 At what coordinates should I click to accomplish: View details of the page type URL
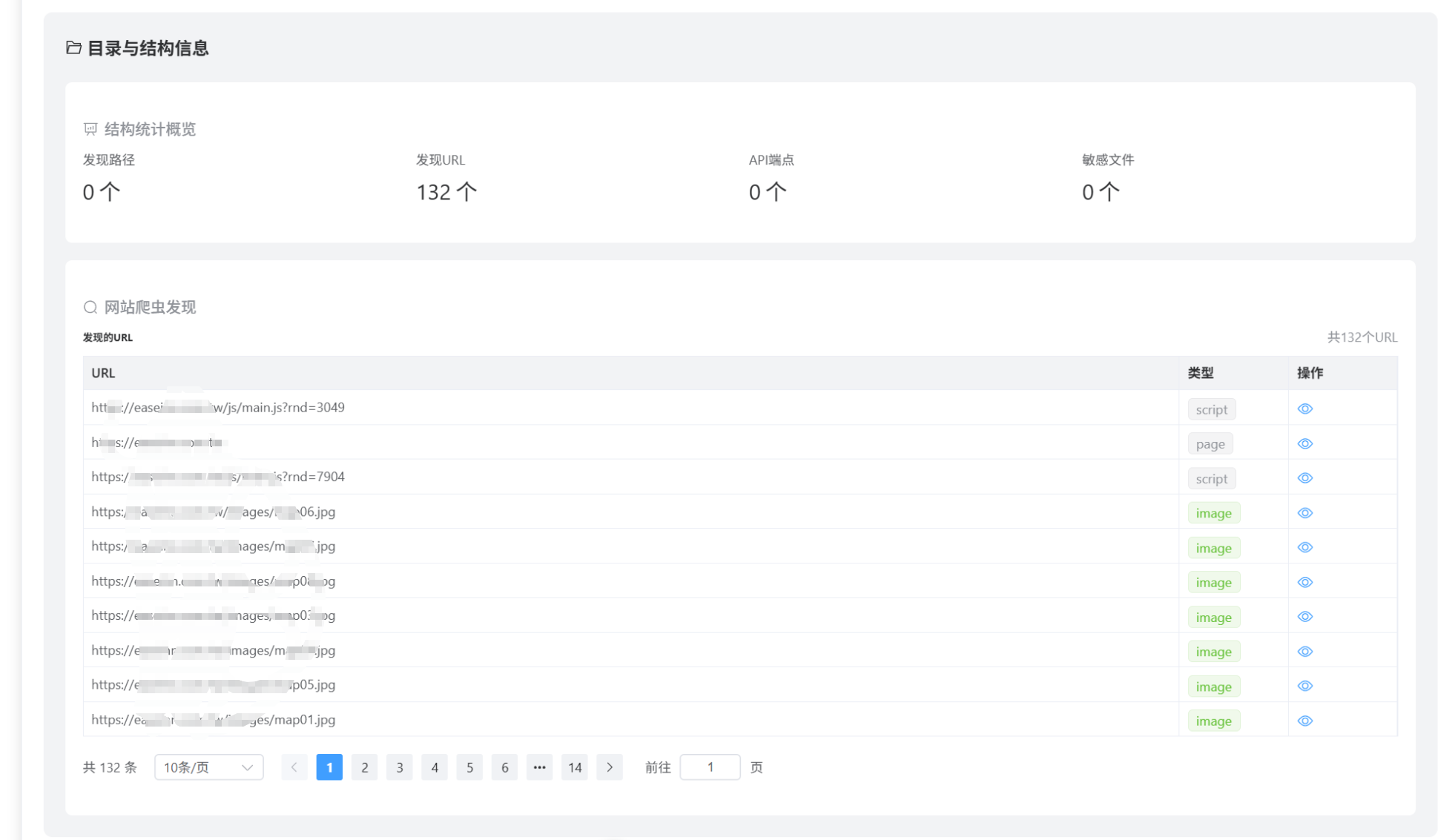(1304, 443)
